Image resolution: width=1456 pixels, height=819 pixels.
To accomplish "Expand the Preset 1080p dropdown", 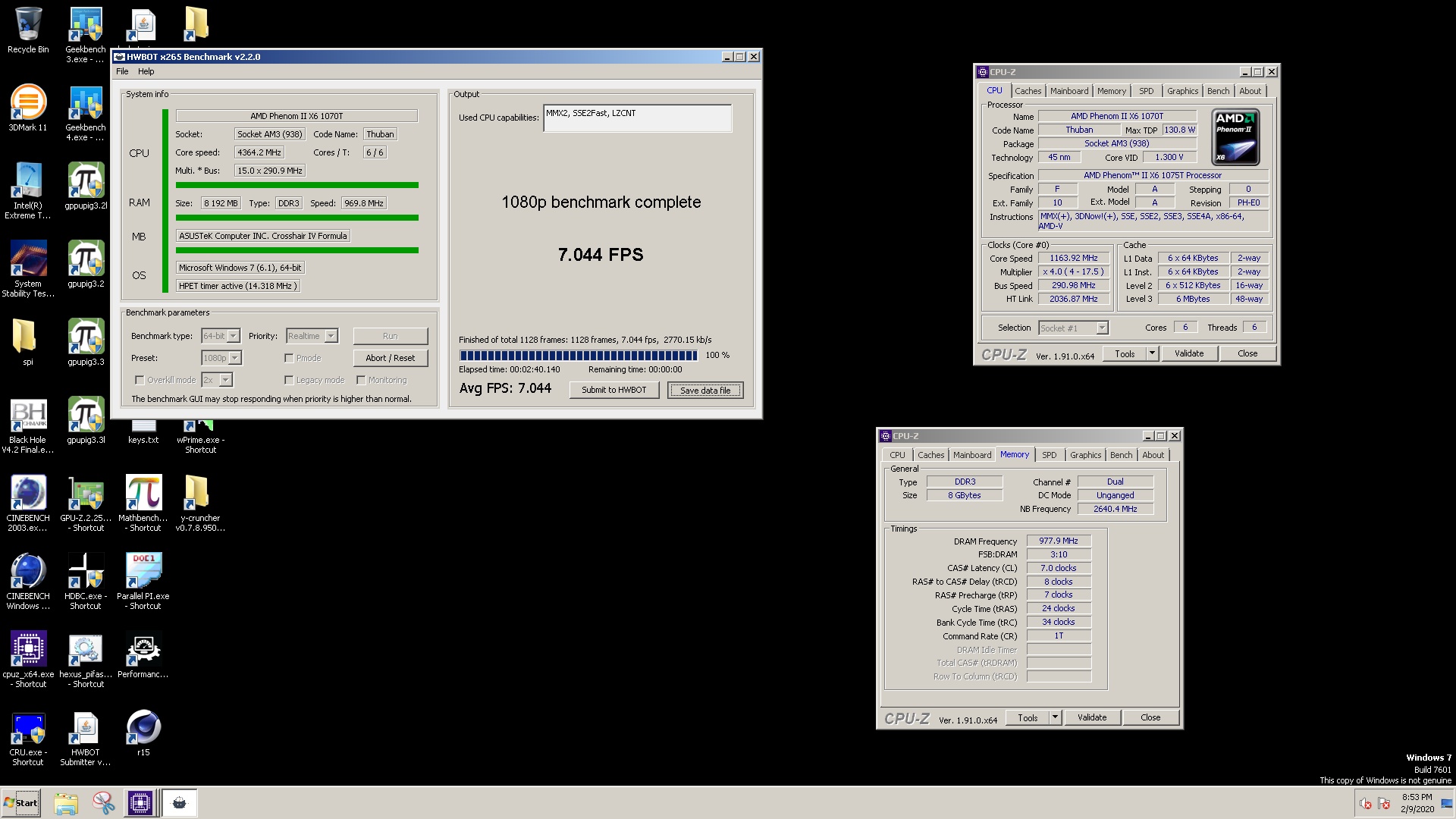I will tap(235, 358).
